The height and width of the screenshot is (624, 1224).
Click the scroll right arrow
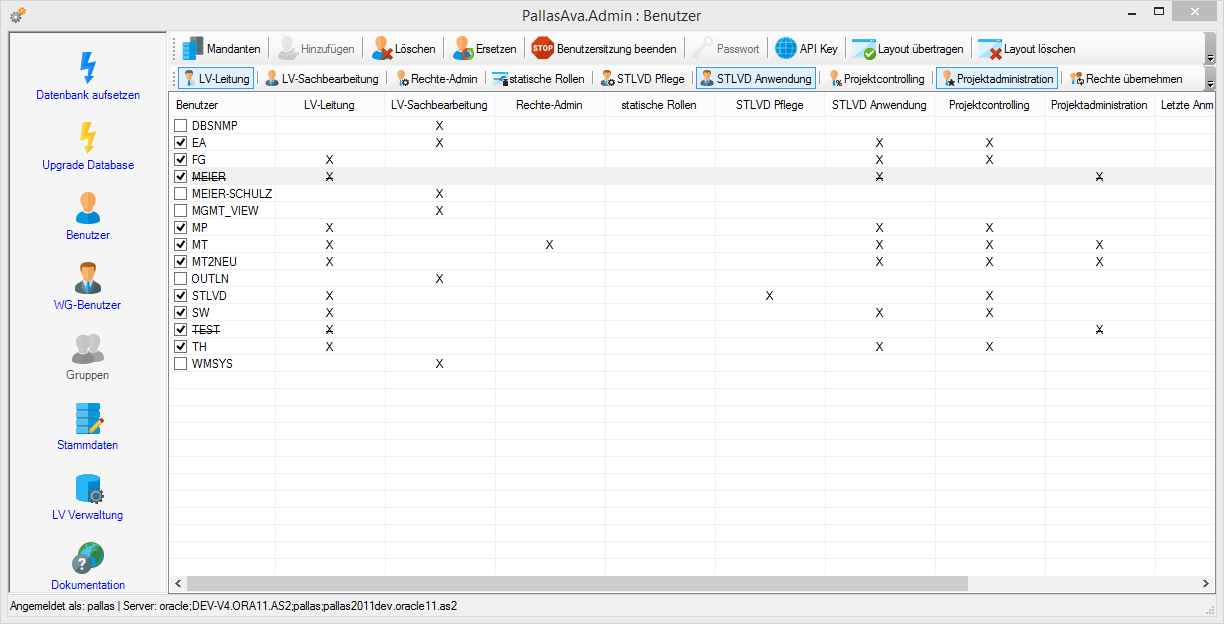(1207, 583)
